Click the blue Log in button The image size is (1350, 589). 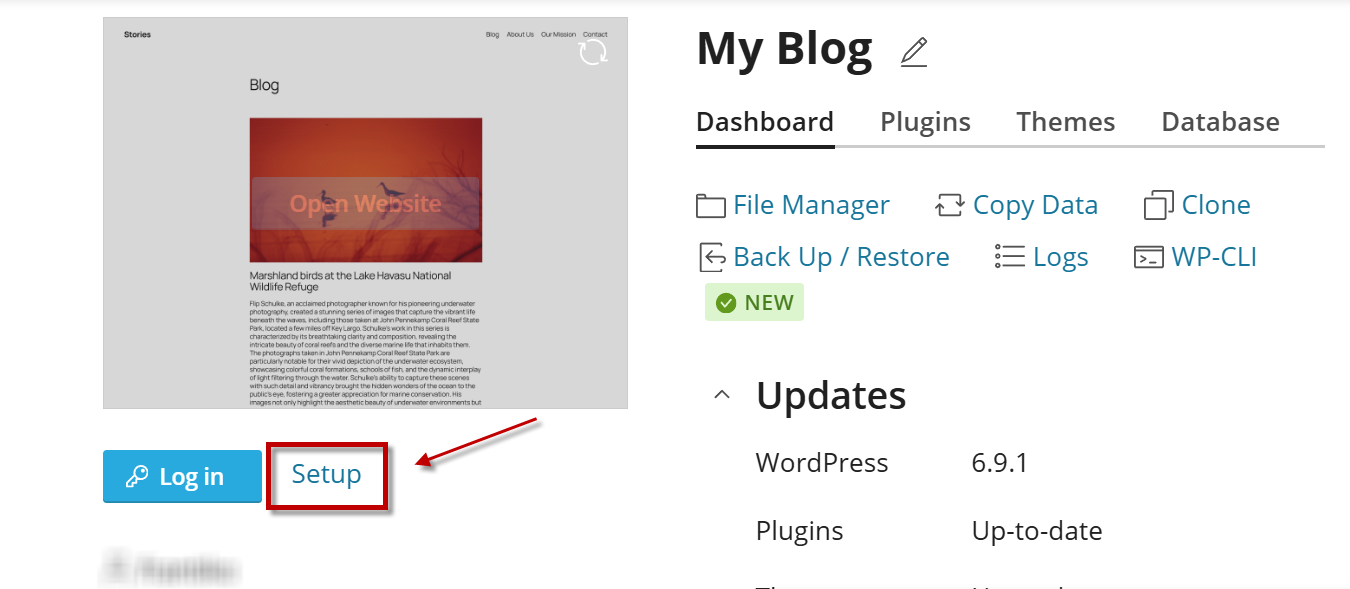(182, 476)
